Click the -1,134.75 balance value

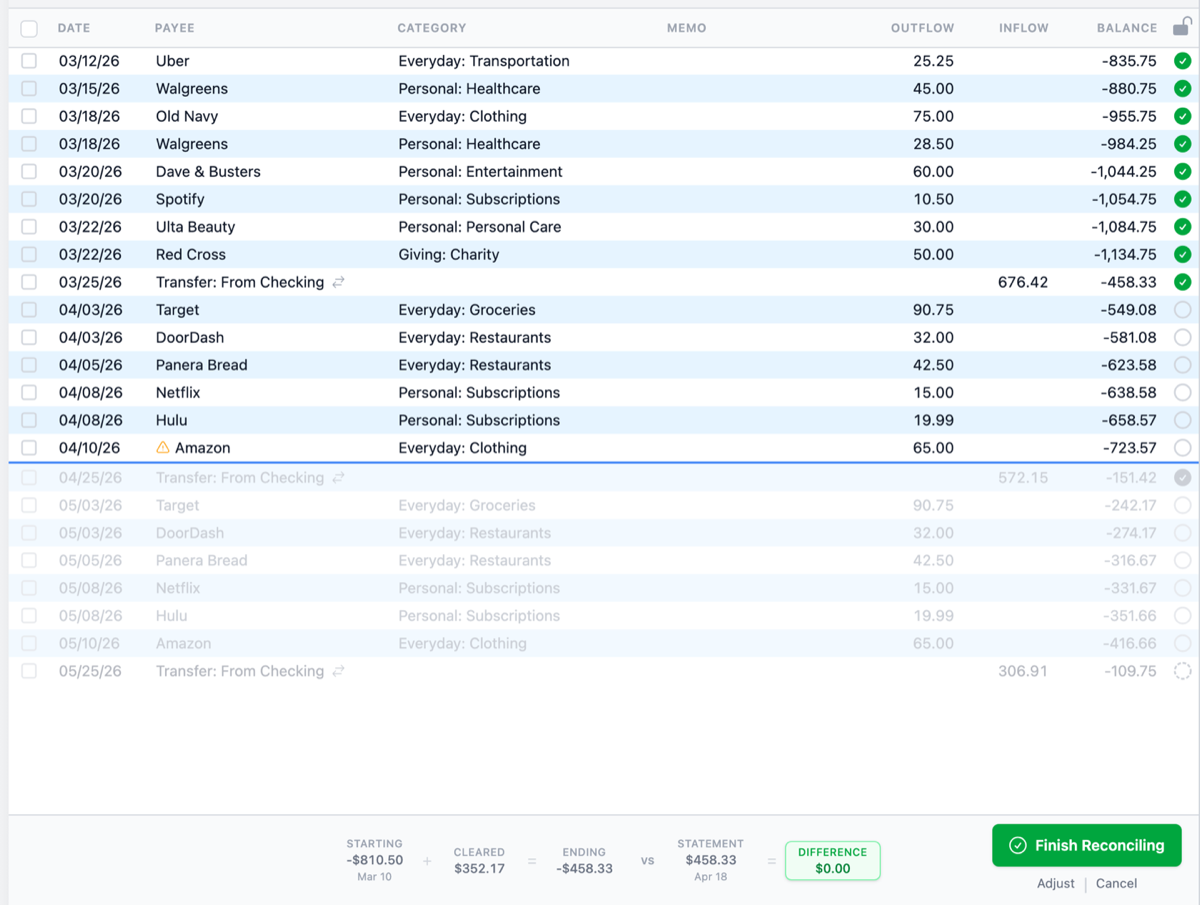pos(1123,254)
